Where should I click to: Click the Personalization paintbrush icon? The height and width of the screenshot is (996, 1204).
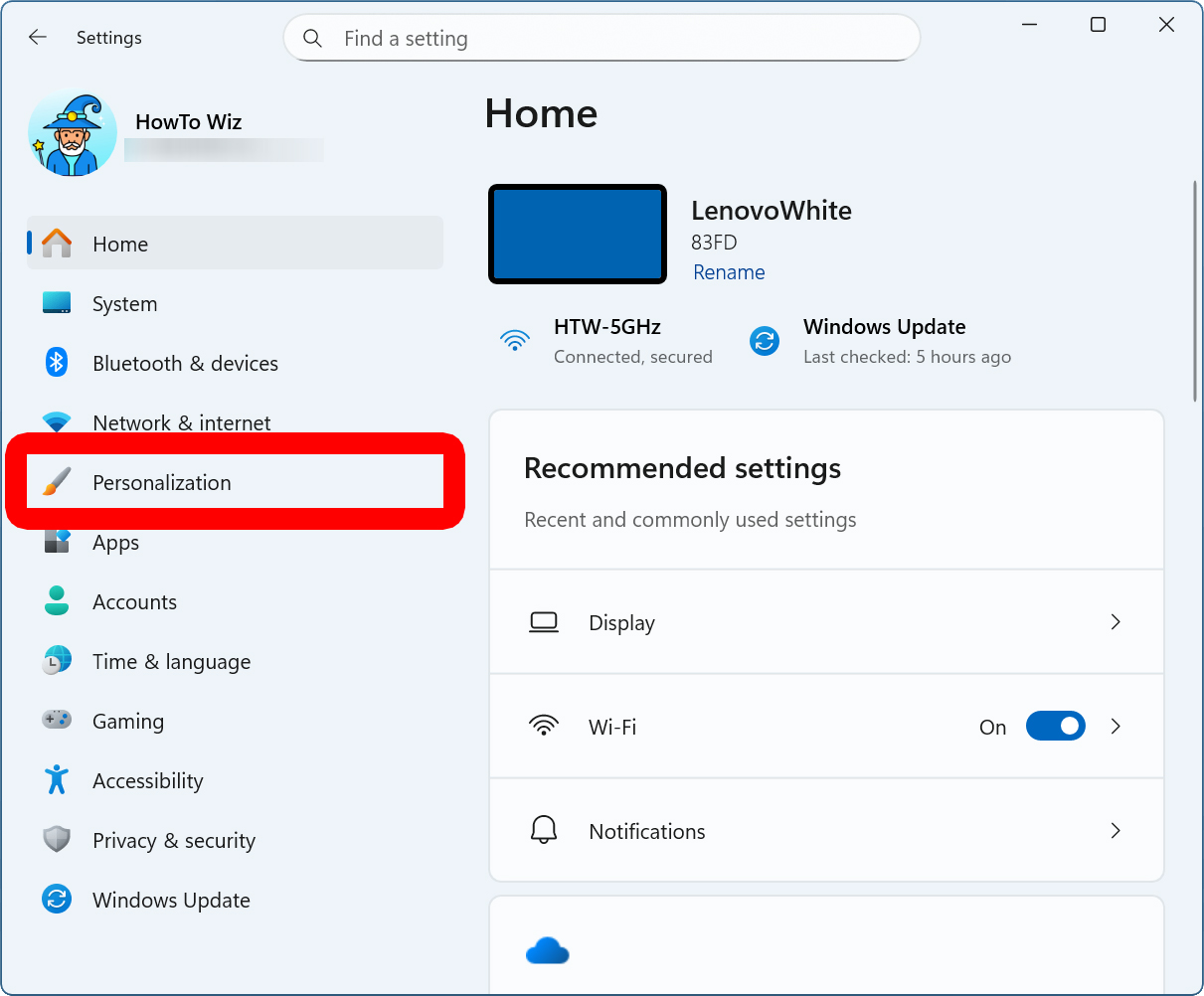pyautogui.click(x=57, y=482)
